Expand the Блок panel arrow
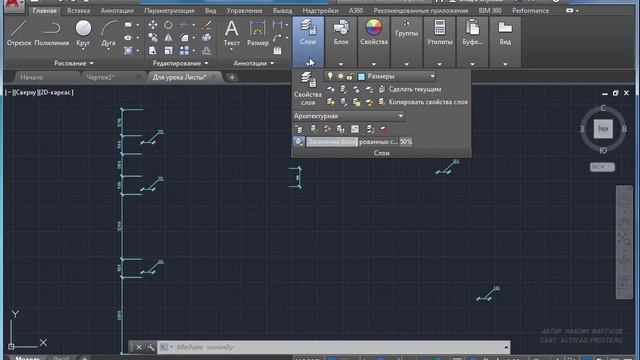This screenshot has height=360, width=640. [341, 64]
